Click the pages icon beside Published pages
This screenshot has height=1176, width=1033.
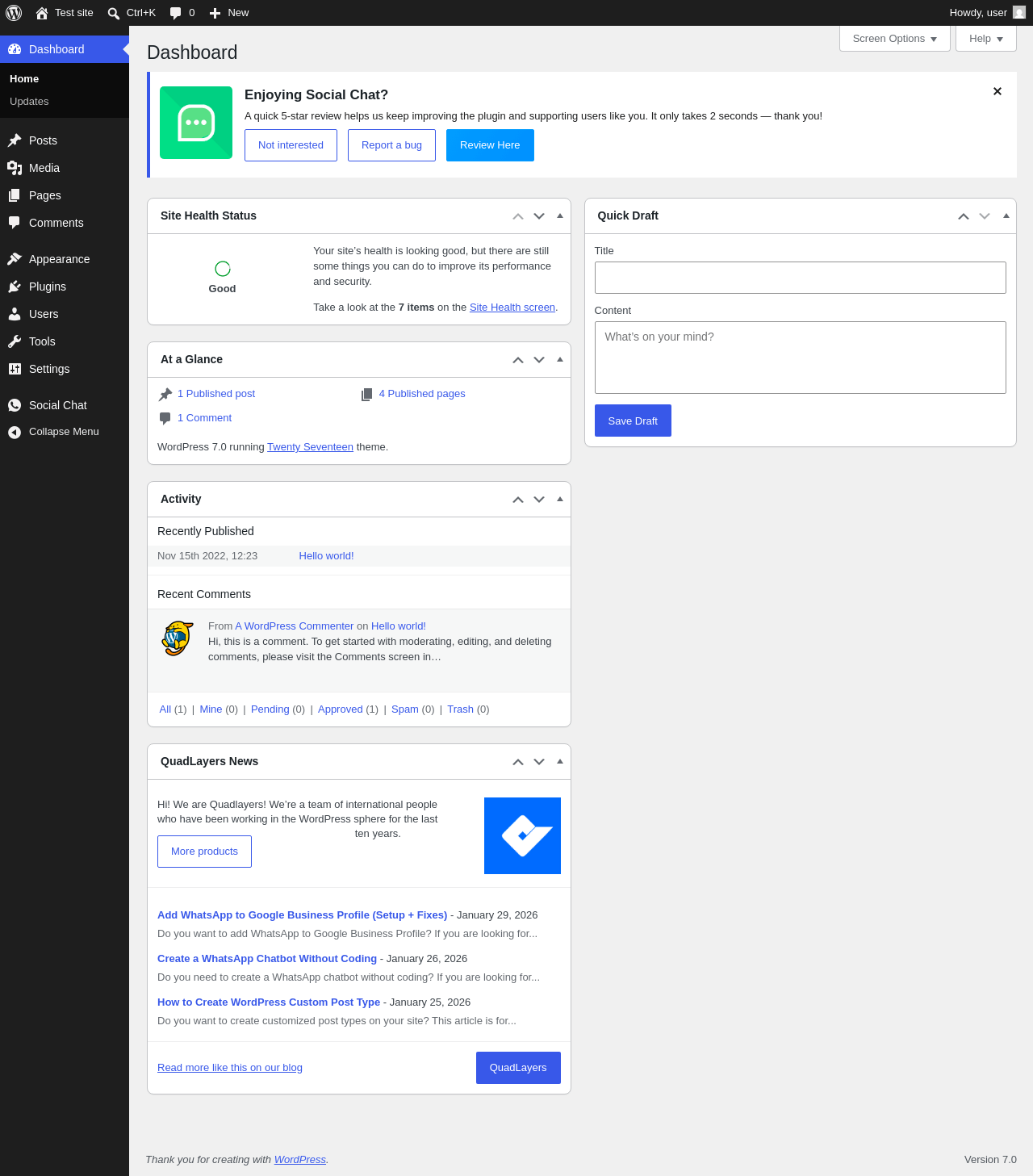click(367, 394)
